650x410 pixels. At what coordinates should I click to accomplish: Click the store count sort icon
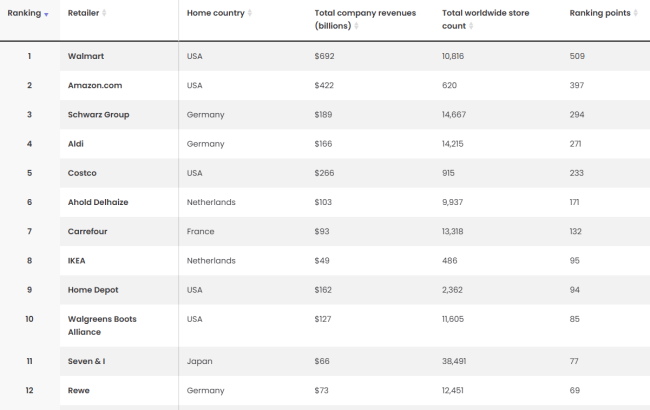pos(471,26)
